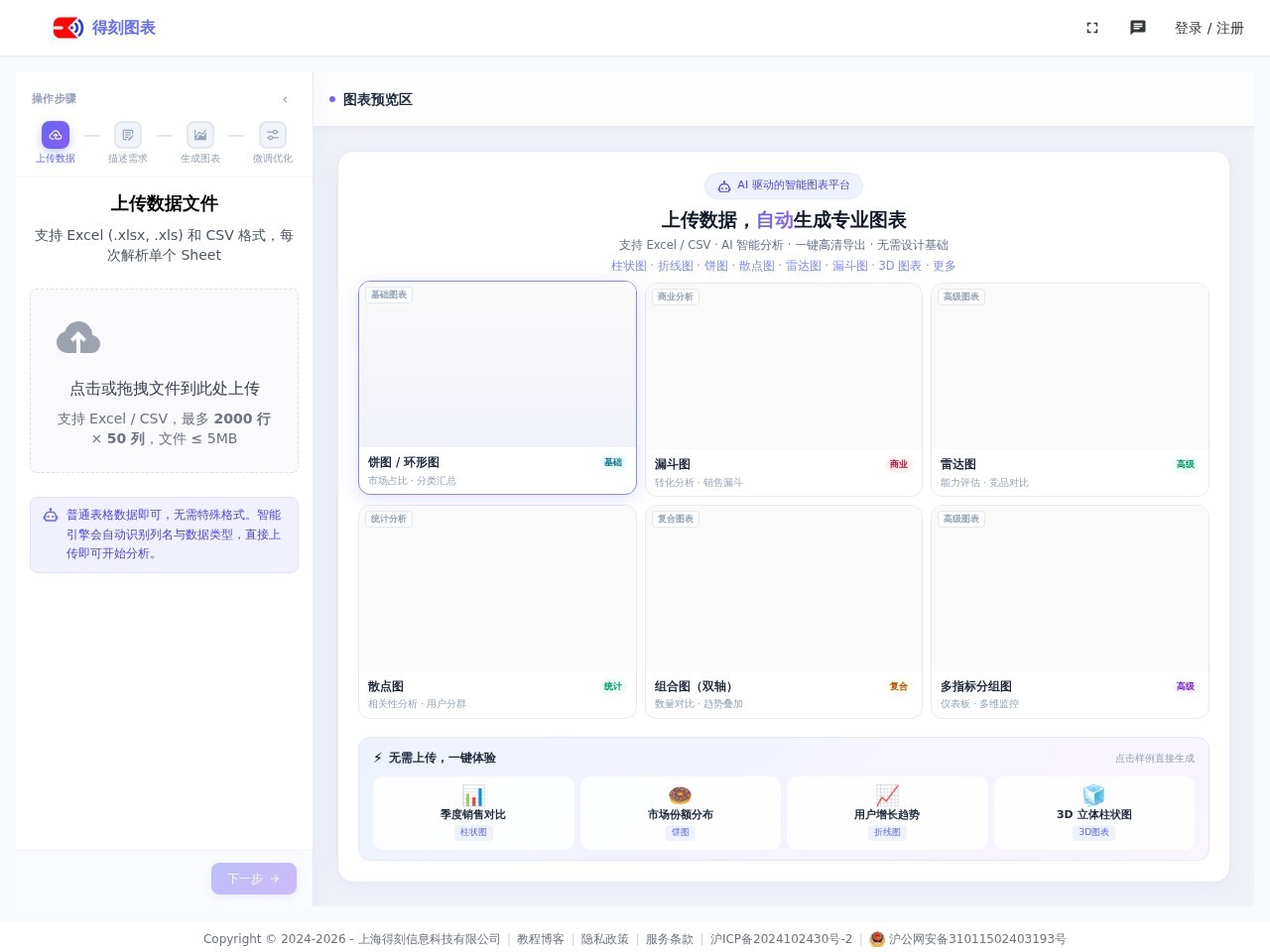1270x952 pixels.
Task: Click the 图表预览区 heading
Action: coord(377,99)
